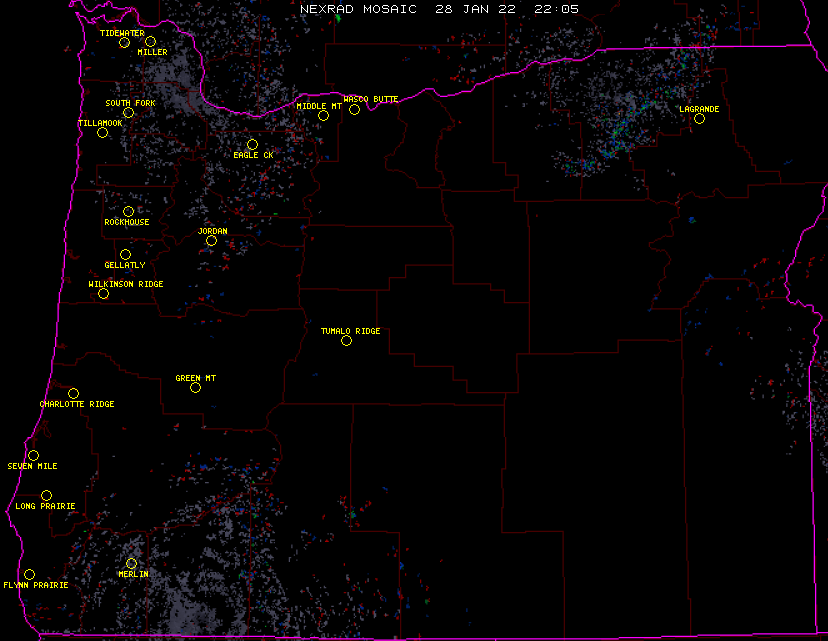Click the Rockhouse station circle
The width and height of the screenshot is (828, 641).
tap(128, 211)
